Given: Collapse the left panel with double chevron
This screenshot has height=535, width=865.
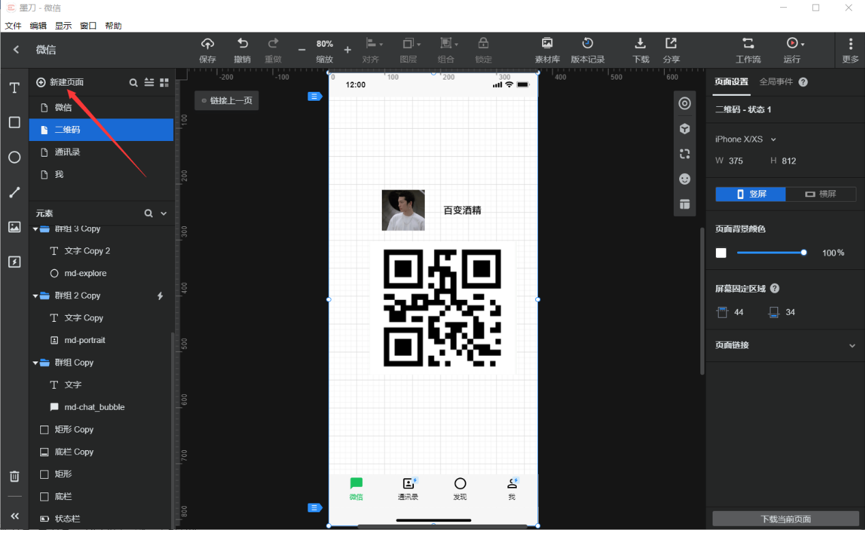Looking at the screenshot, I should [14, 516].
